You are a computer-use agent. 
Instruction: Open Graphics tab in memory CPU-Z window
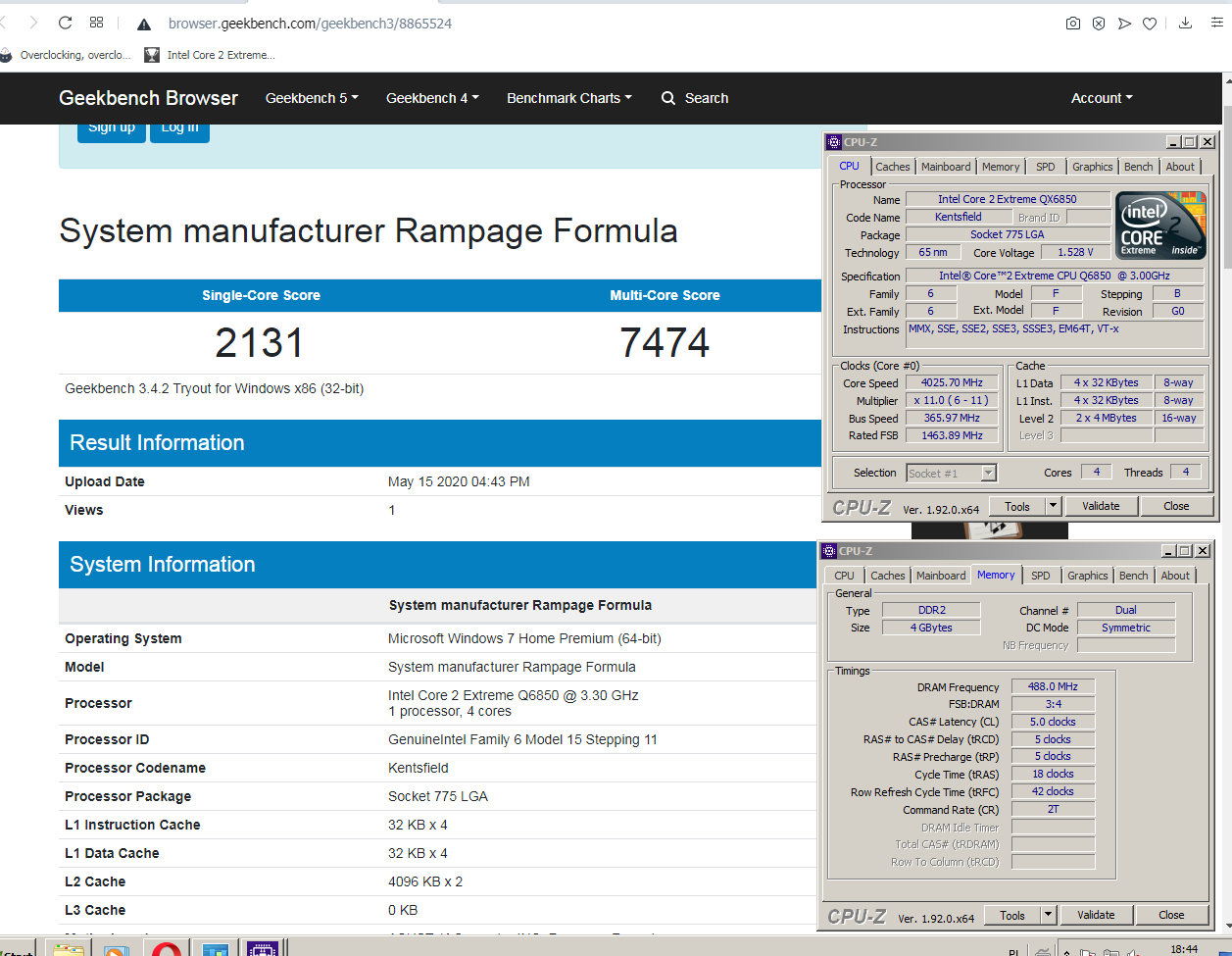pyautogui.click(x=1087, y=576)
